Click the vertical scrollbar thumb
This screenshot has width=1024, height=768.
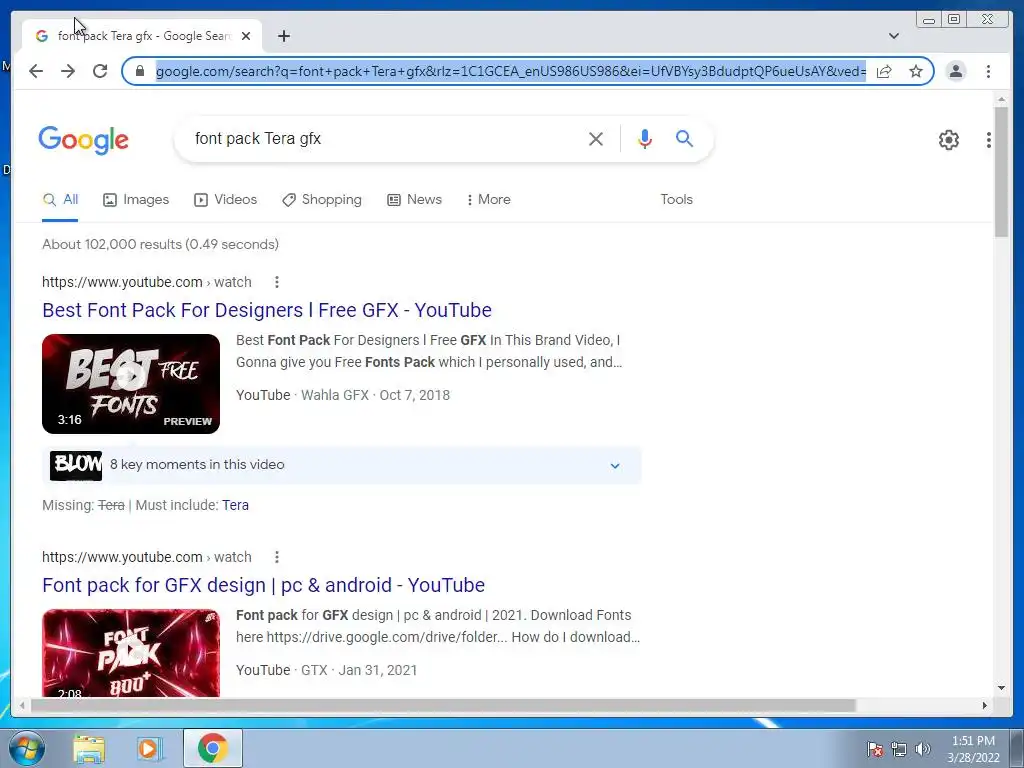(1001, 172)
